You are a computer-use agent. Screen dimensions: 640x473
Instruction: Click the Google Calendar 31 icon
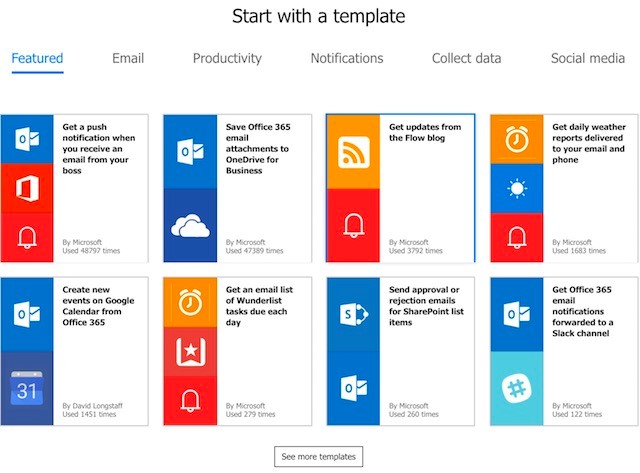tap(27, 388)
